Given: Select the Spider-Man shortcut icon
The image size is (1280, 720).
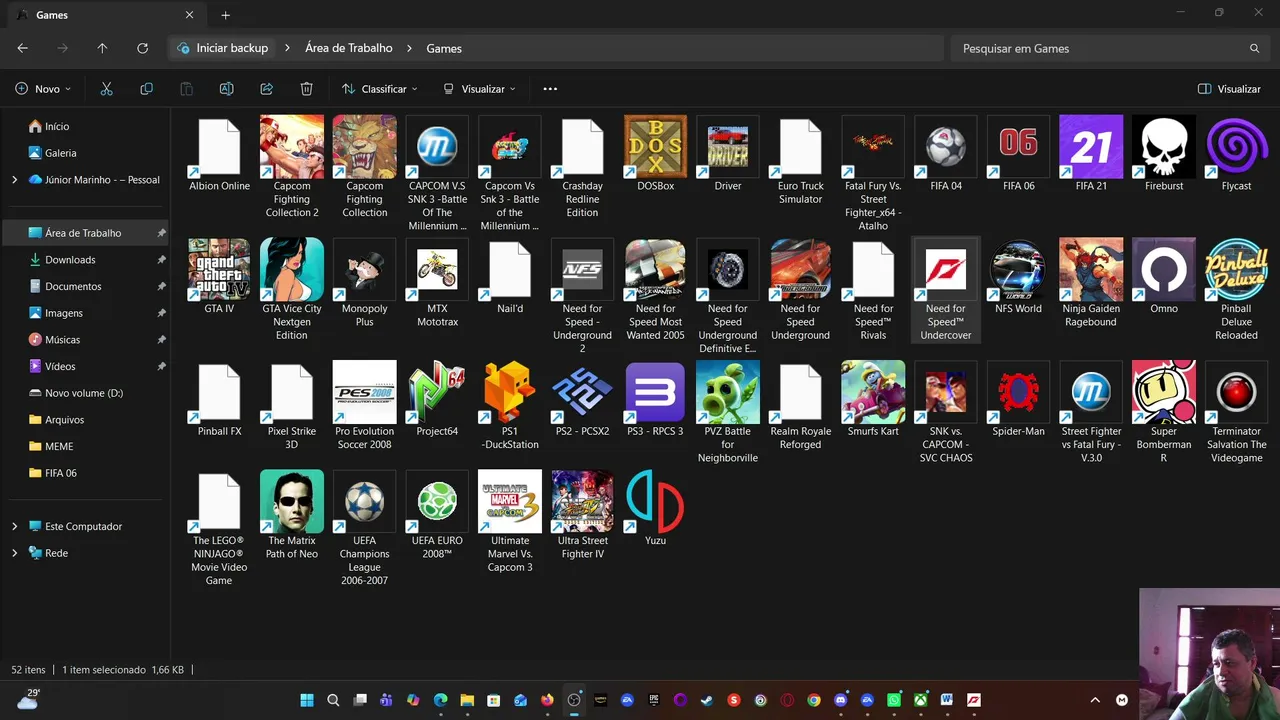Looking at the screenshot, I should (1018, 392).
